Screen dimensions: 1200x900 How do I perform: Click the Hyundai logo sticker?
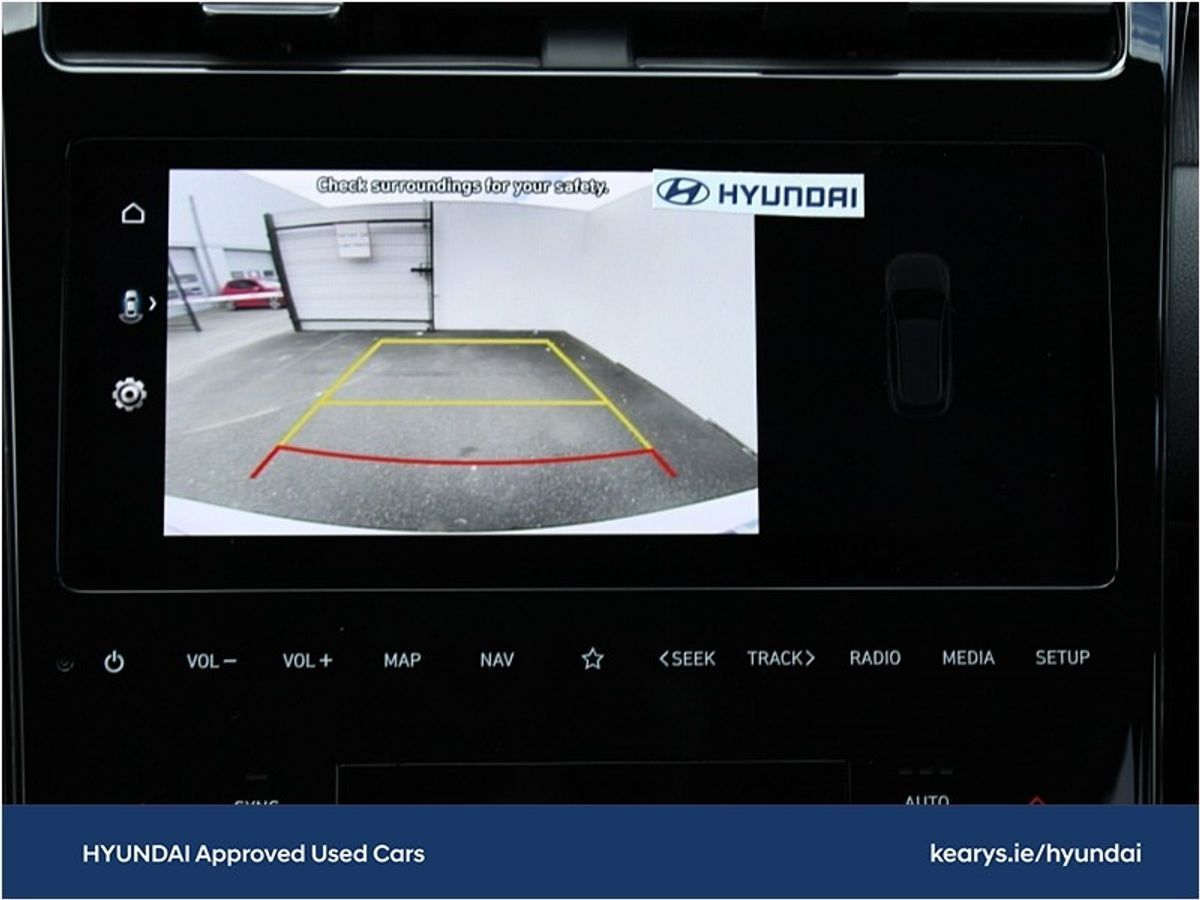point(758,193)
